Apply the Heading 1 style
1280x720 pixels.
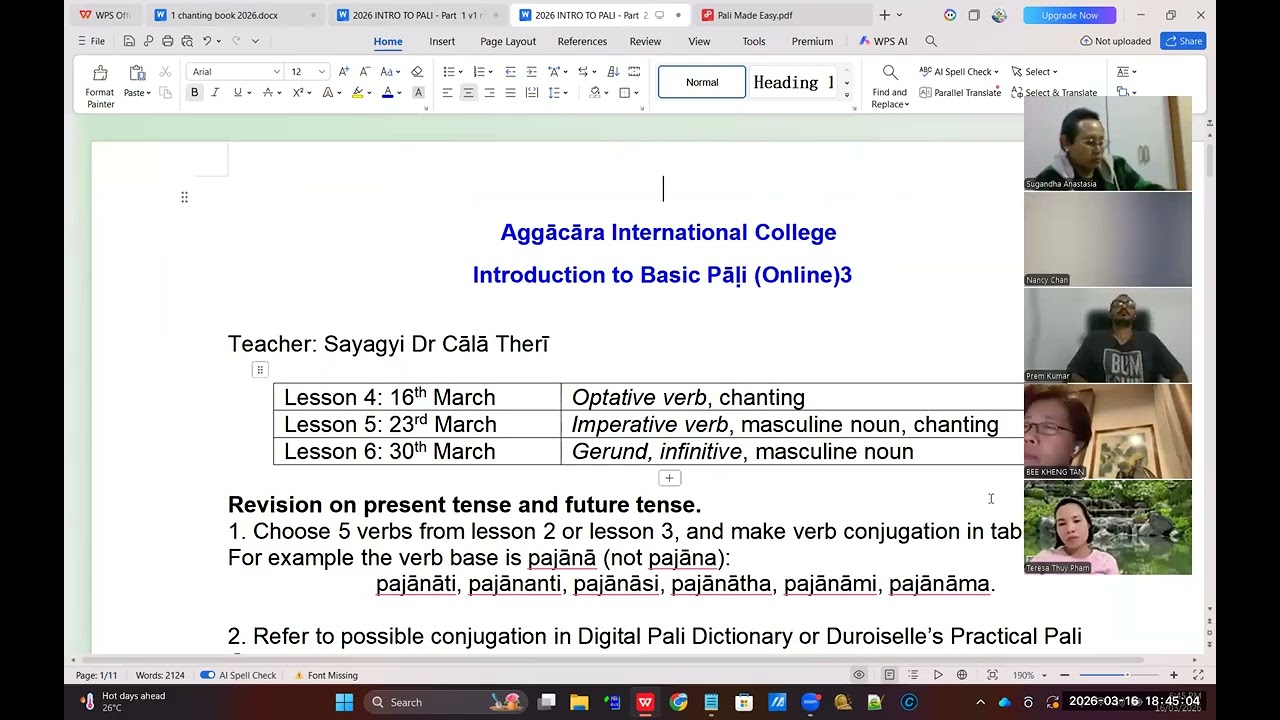(x=794, y=82)
